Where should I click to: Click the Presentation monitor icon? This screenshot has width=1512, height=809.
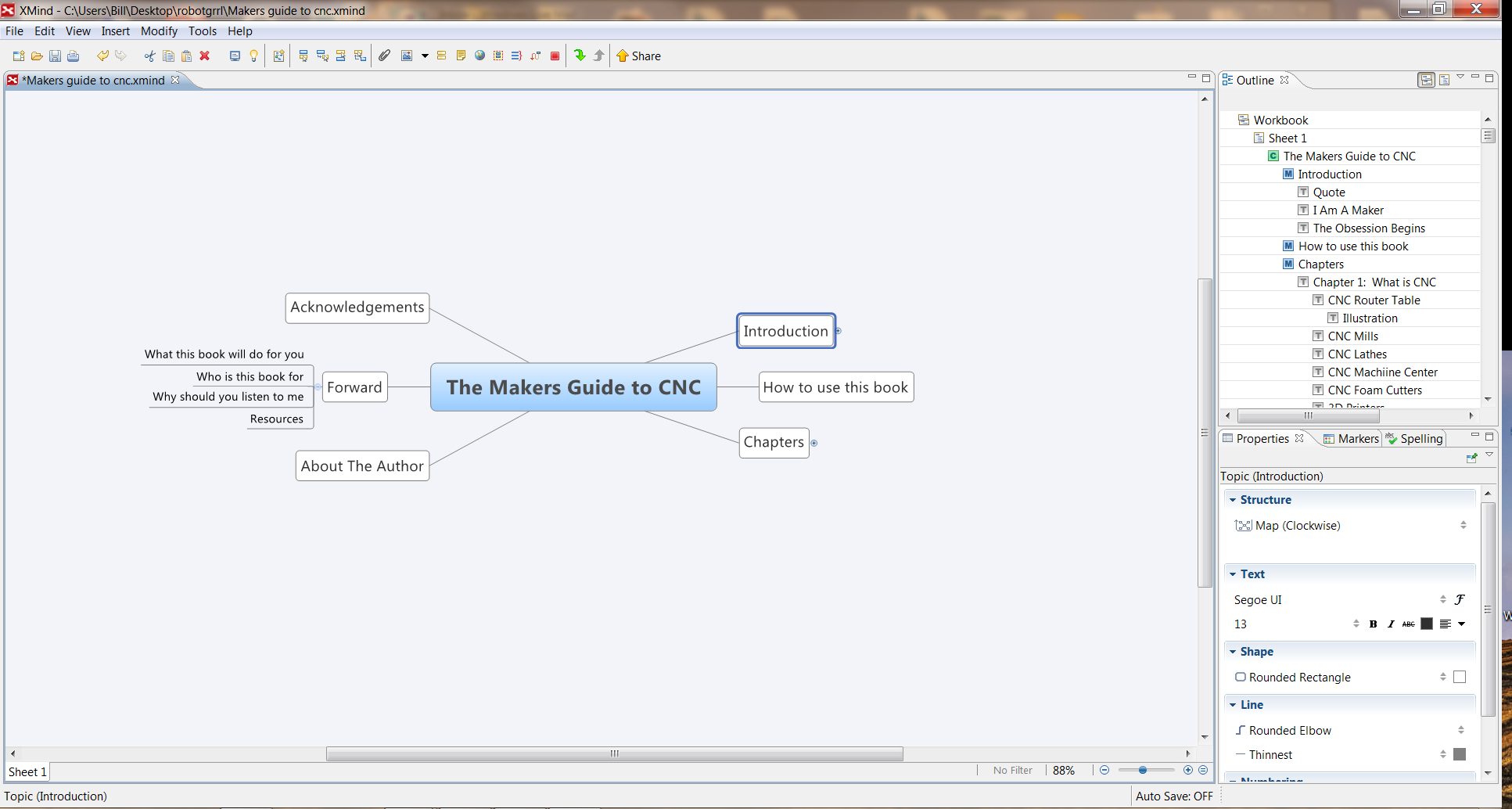click(x=235, y=56)
